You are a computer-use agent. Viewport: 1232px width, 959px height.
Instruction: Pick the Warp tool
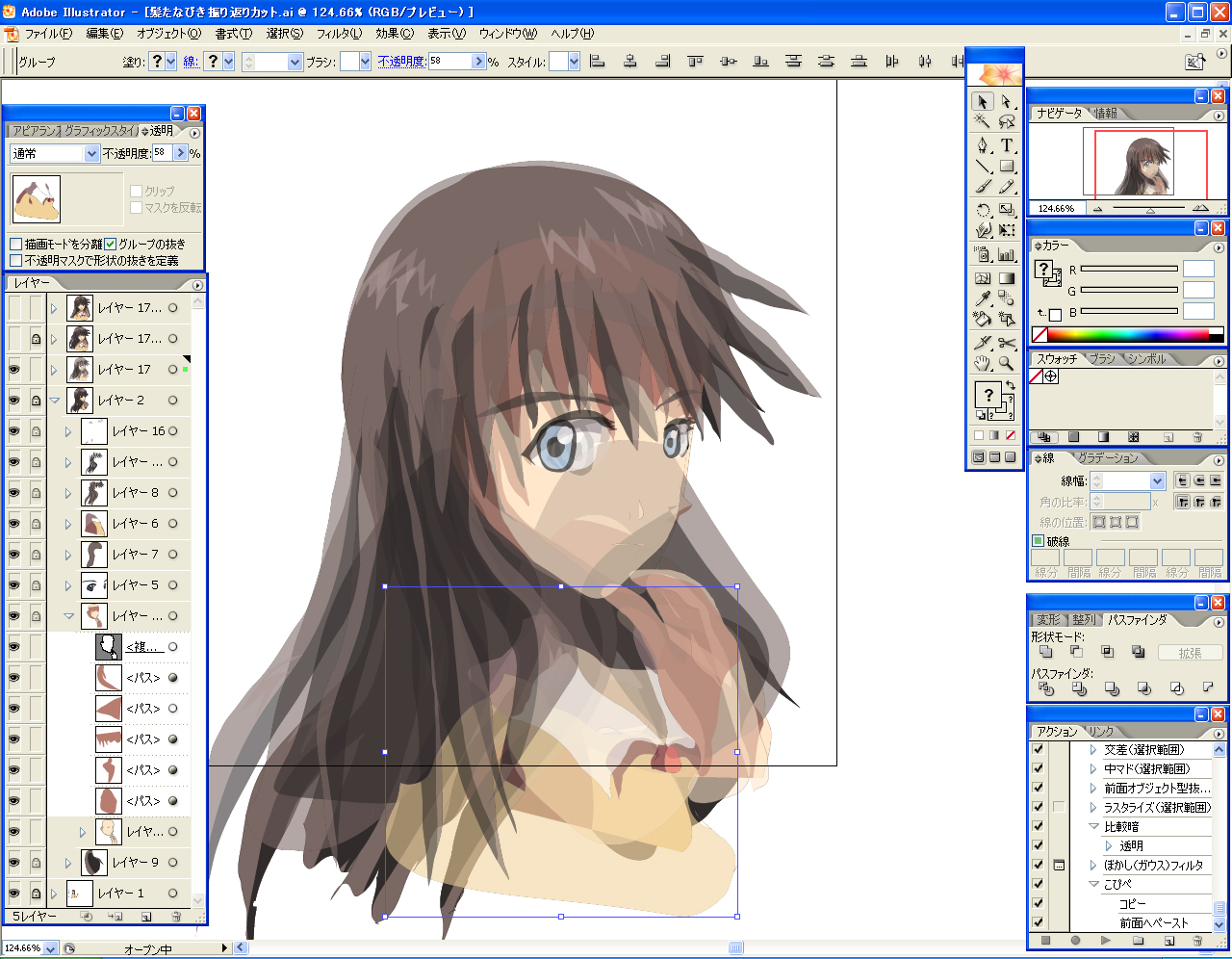coord(982,230)
